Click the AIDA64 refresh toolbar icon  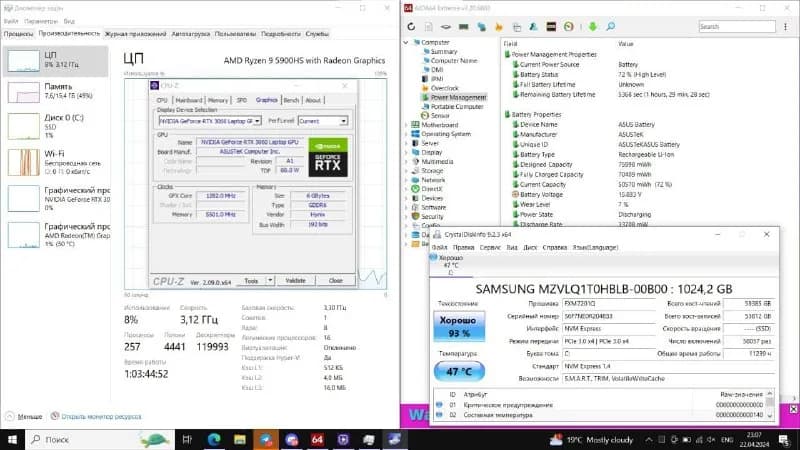(411, 27)
